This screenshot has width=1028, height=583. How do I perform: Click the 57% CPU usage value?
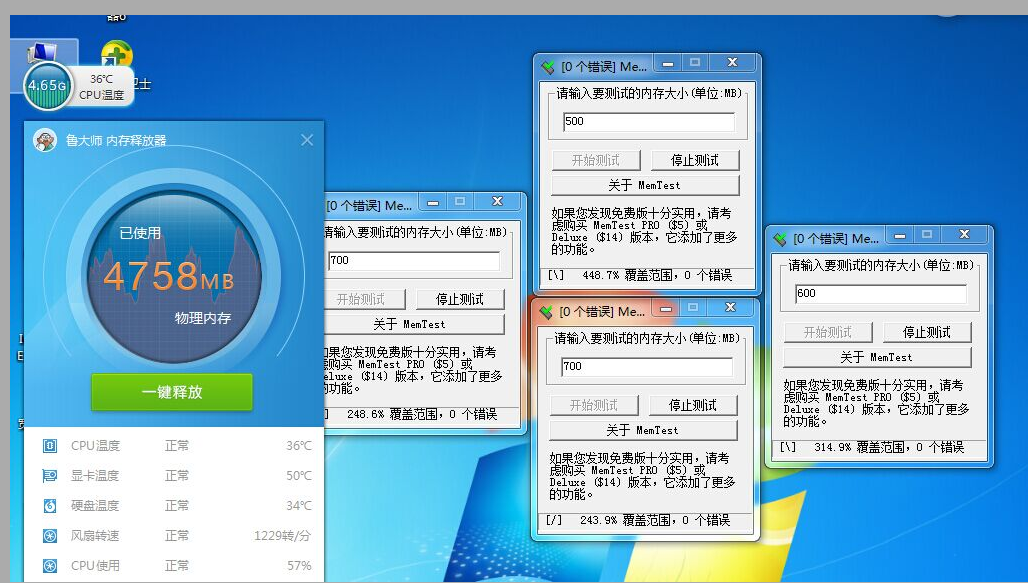coord(299,565)
